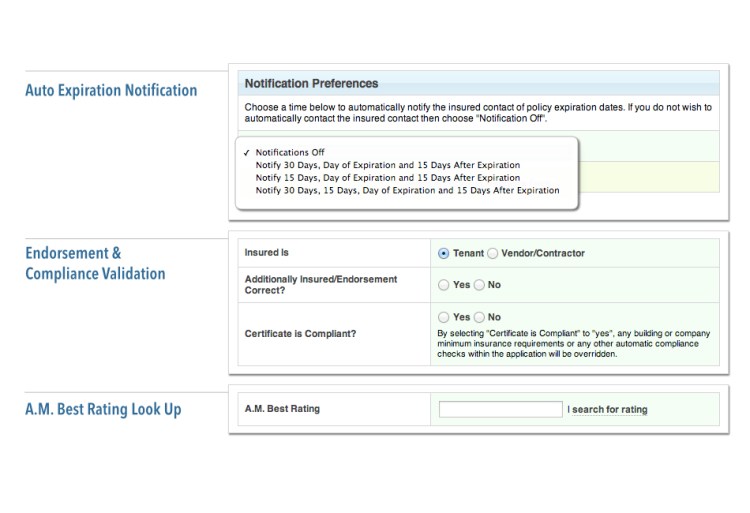750x513 pixels.
Task: Pick Notify 15 Days, Day of Expiration option
Action: pyautogui.click(x=387, y=178)
